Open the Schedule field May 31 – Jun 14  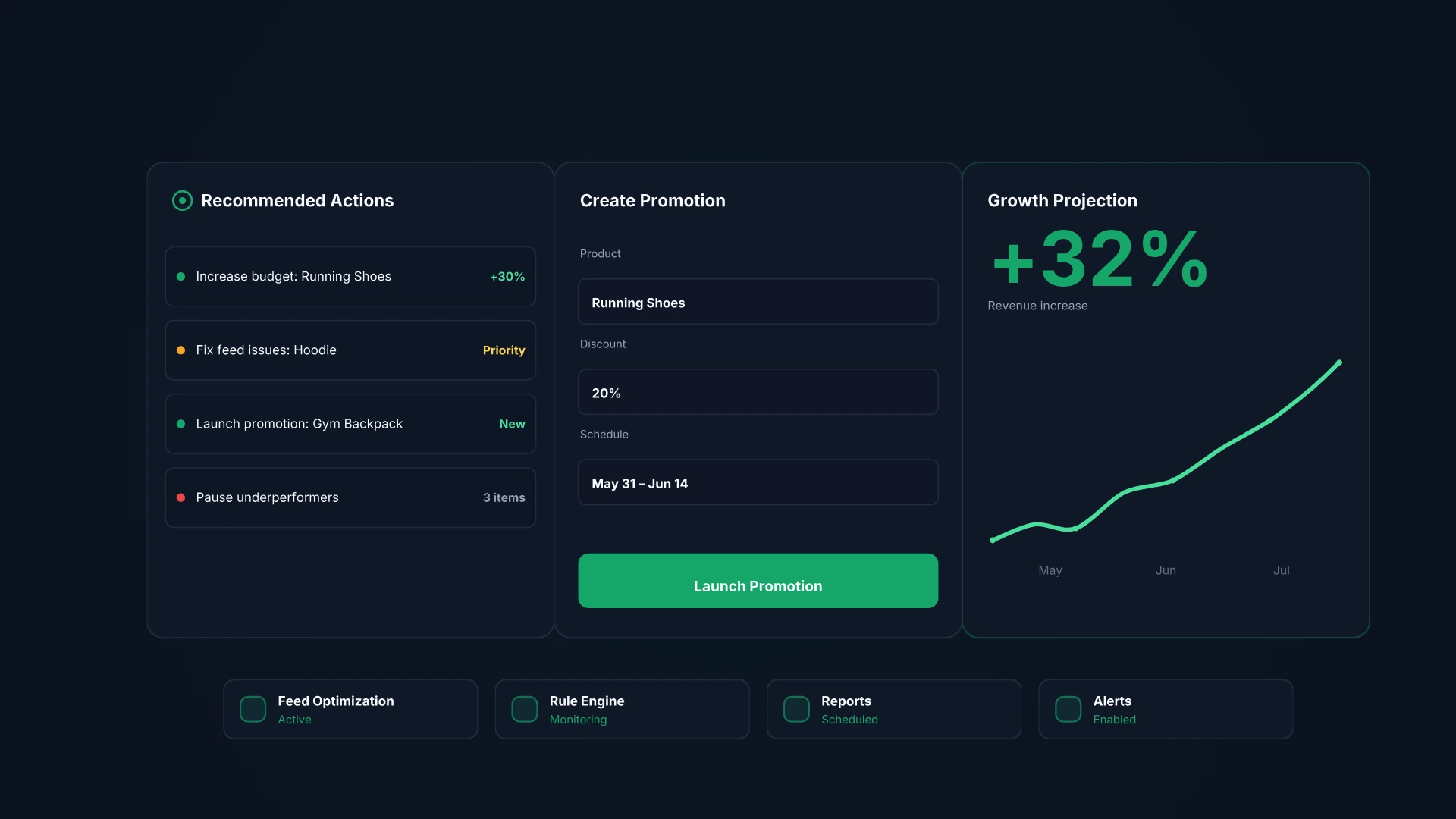(758, 482)
